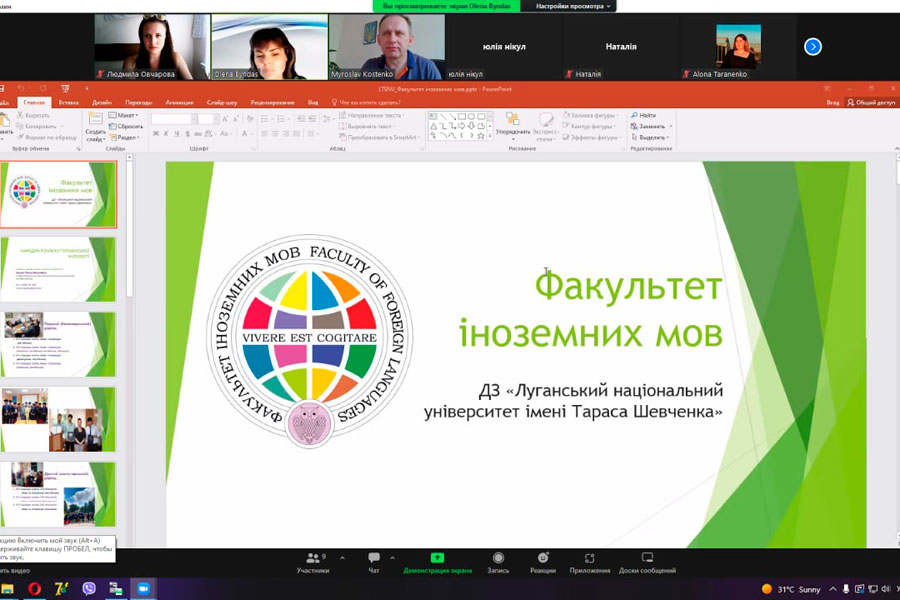This screenshot has width=900, height=600.
Task: Switch to Анимация ribbon tab
Action: click(179, 102)
